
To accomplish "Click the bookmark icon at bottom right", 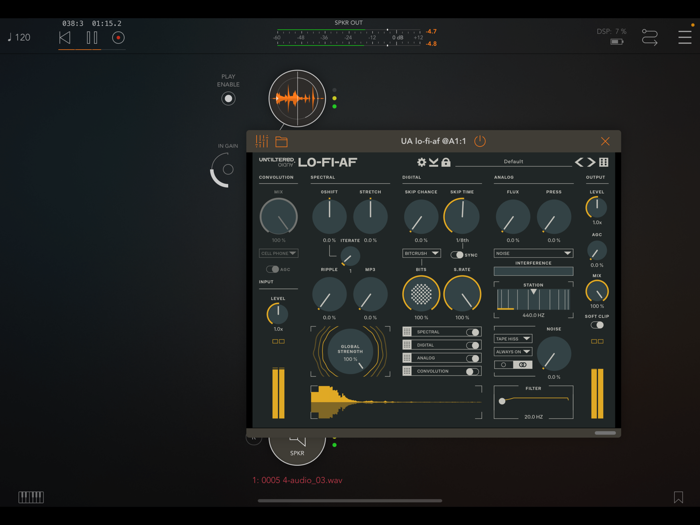I will pos(679,497).
